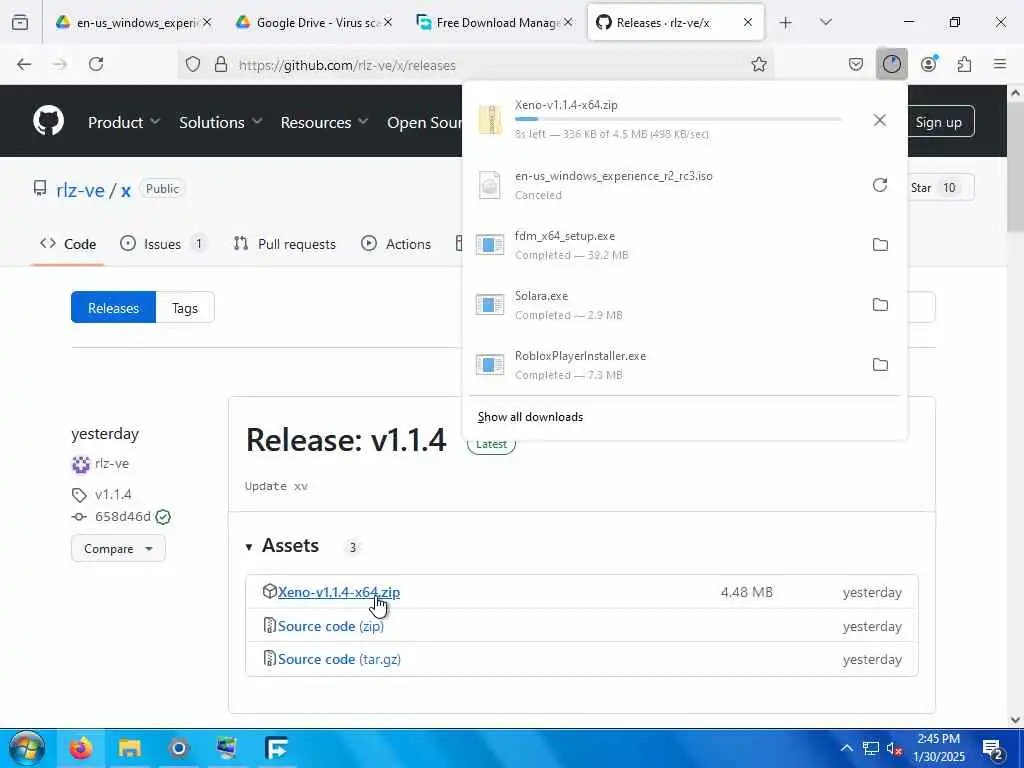
Task: Open a new browser tab
Action: (786, 23)
